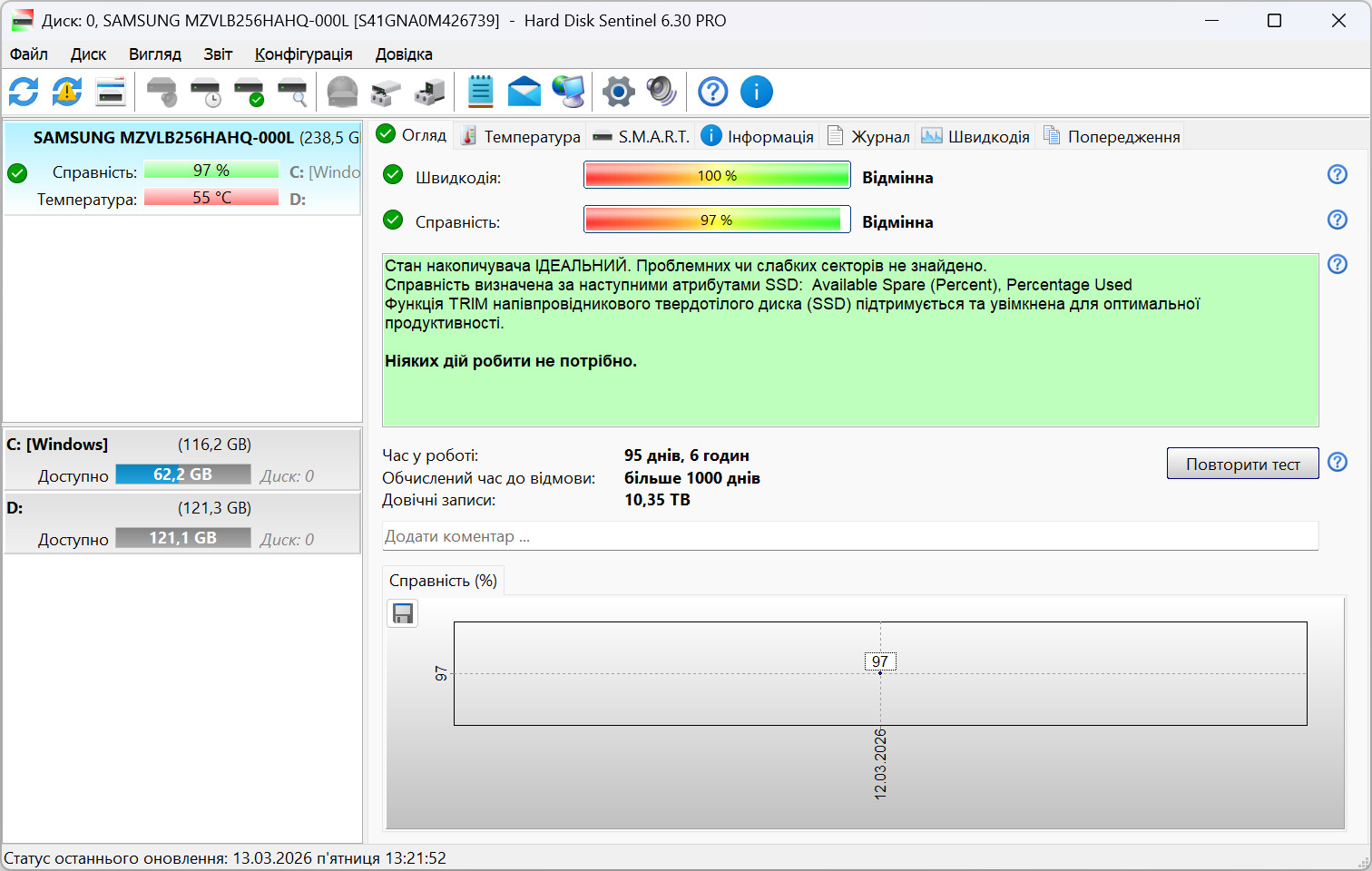Click the більше 1000 днів value
This screenshot has width=1372, height=871.
(692, 478)
